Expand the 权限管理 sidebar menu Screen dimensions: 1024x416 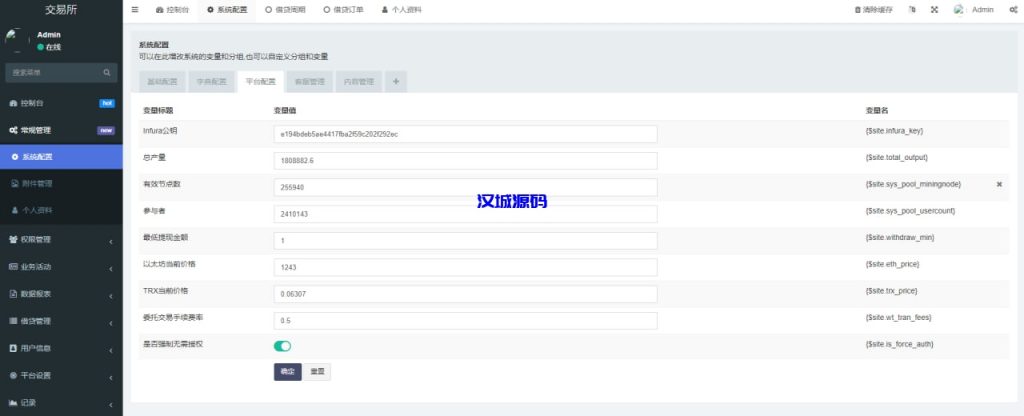[61, 240]
